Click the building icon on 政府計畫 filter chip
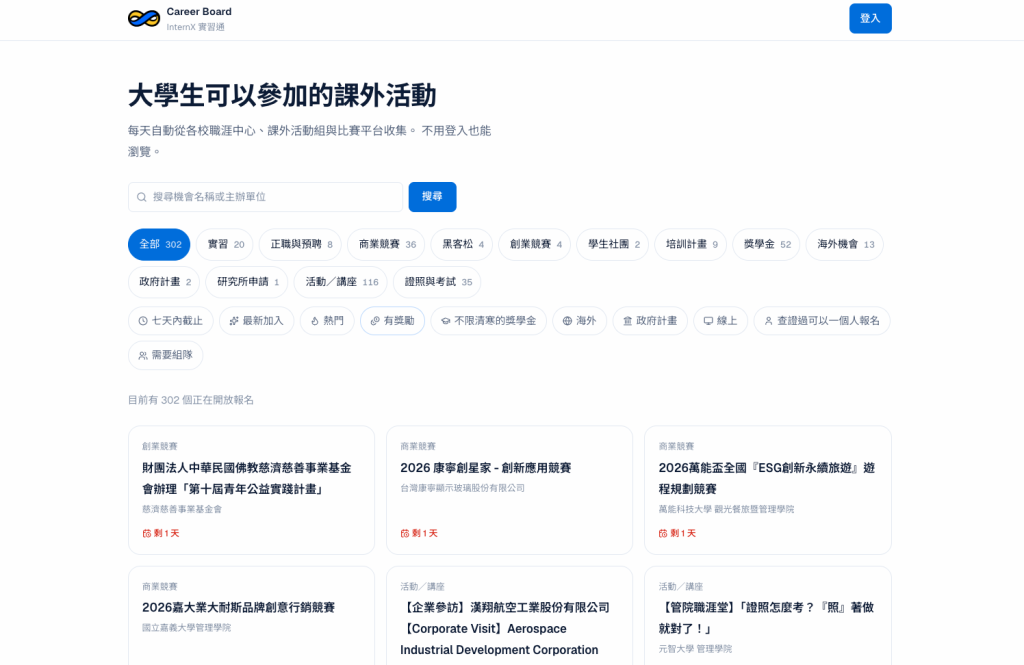 628,321
